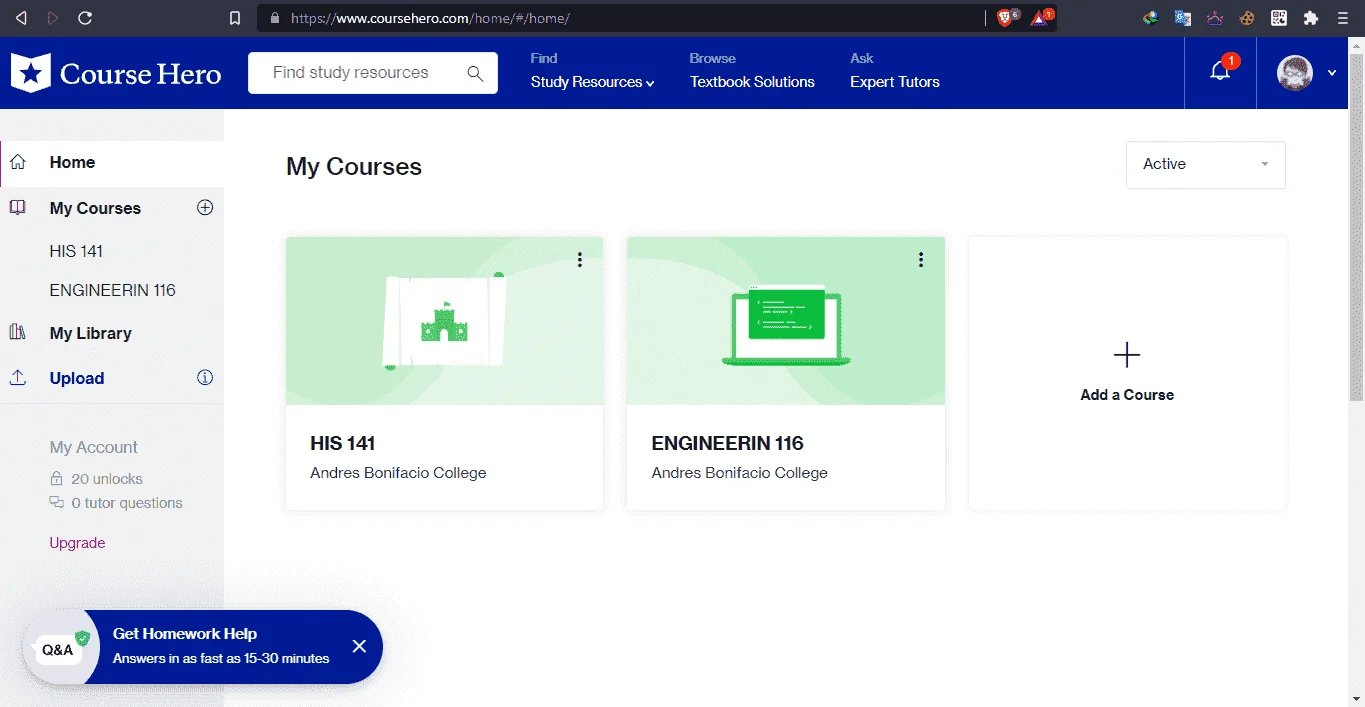1365x707 pixels.
Task: Open HIS 141 in the sidebar
Action: click(x=76, y=251)
